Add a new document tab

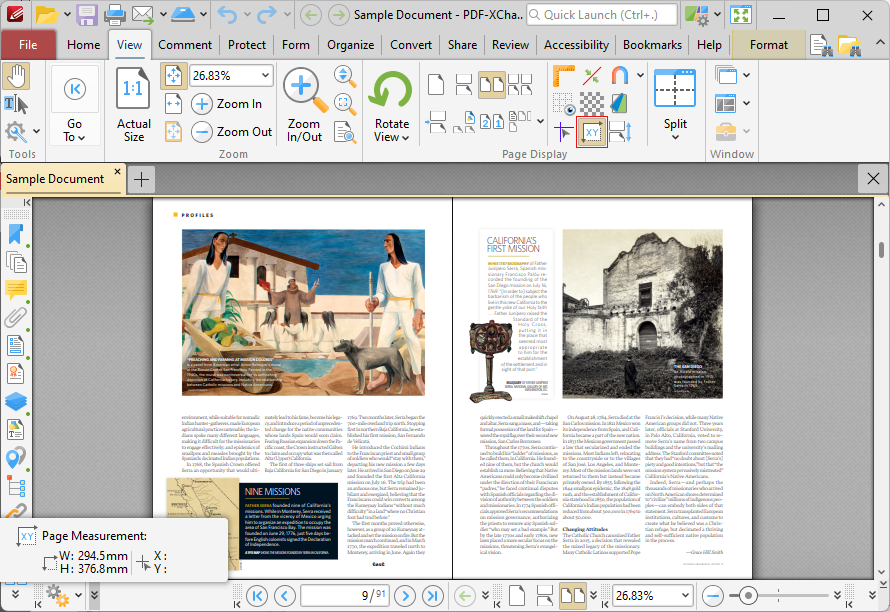point(141,179)
